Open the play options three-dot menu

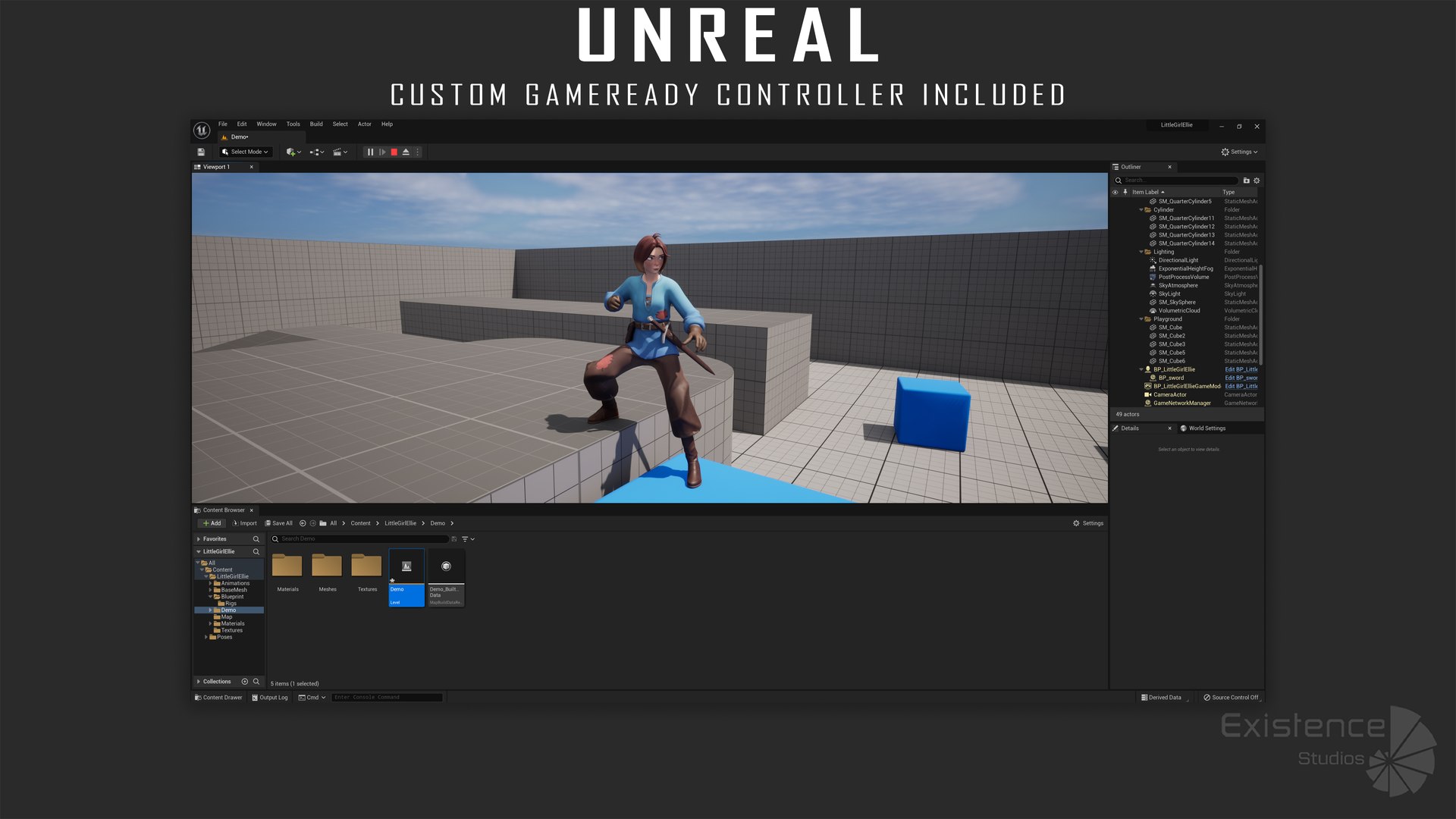[x=417, y=152]
